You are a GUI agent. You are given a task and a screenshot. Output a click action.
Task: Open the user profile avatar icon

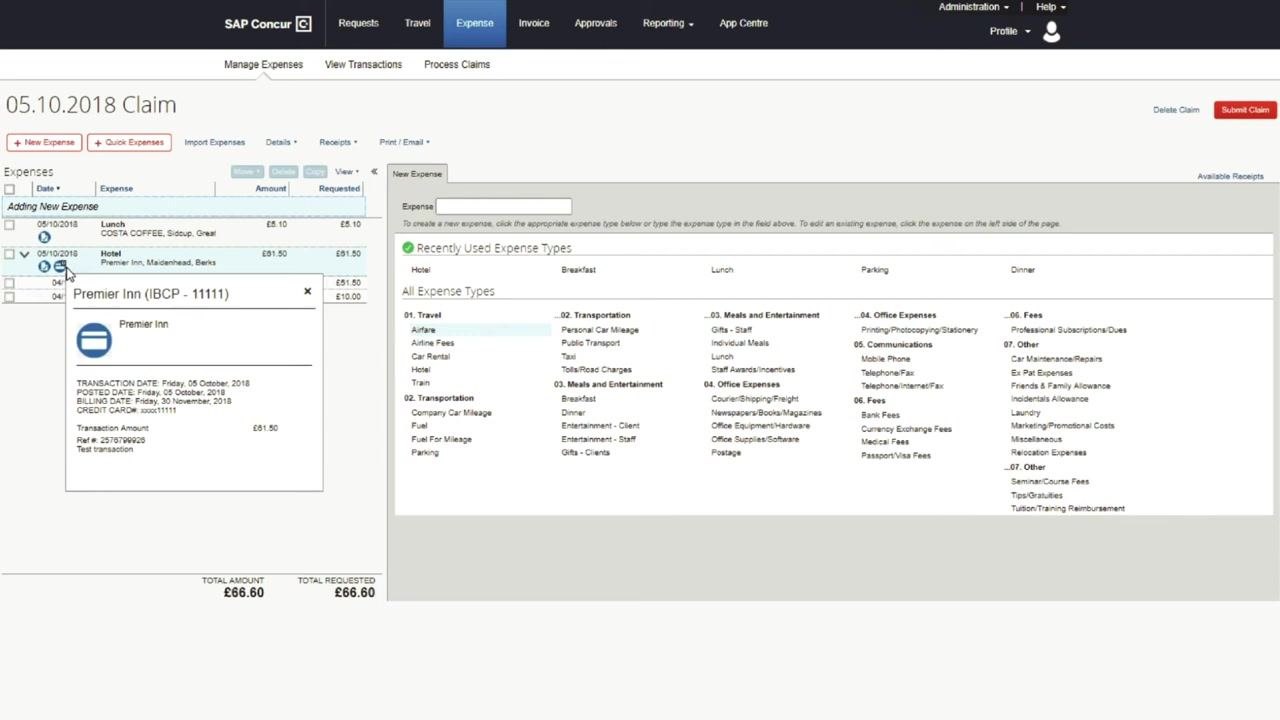pos(1051,32)
